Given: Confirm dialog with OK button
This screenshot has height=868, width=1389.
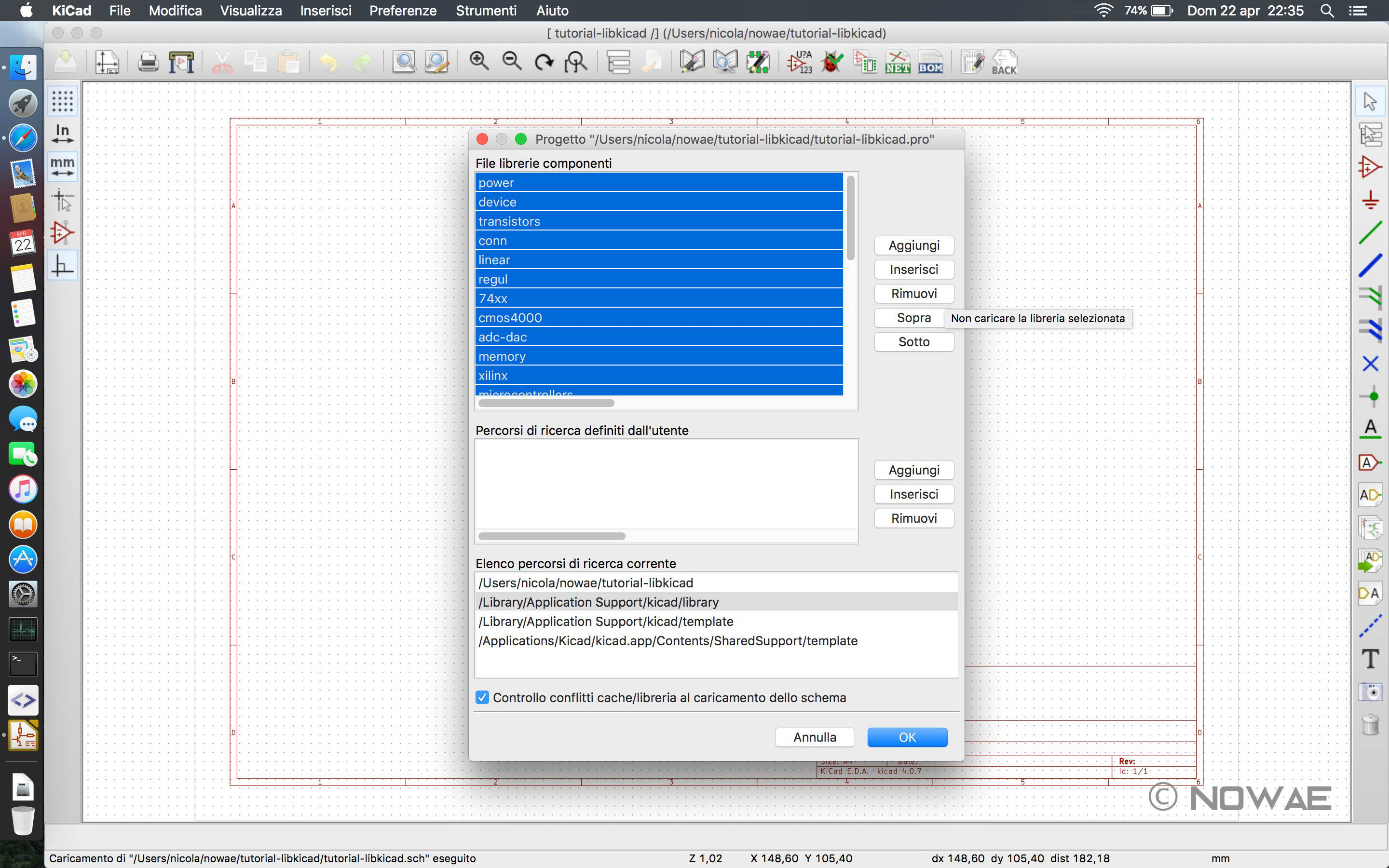Looking at the screenshot, I should [907, 737].
